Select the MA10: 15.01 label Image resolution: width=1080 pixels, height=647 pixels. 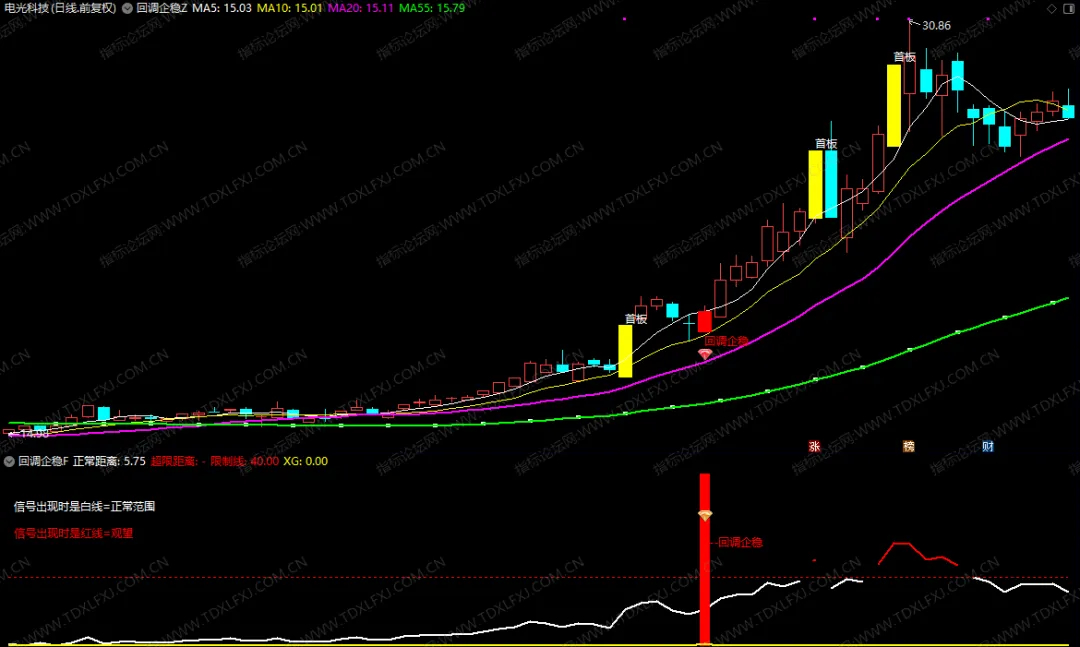point(289,8)
